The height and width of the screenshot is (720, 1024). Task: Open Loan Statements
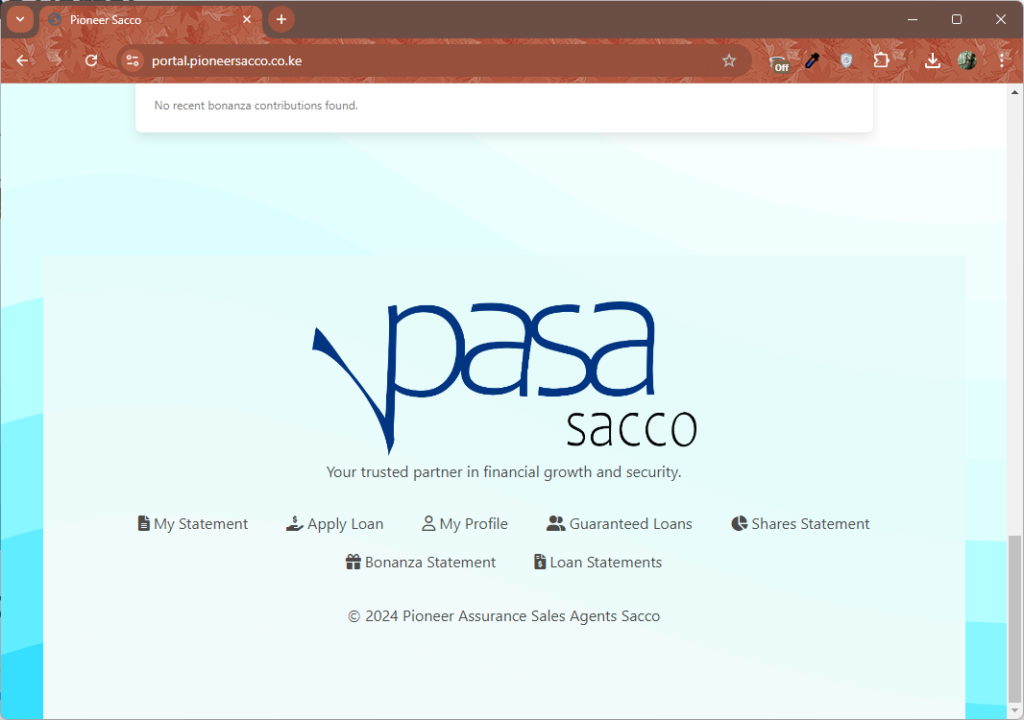(598, 563)
